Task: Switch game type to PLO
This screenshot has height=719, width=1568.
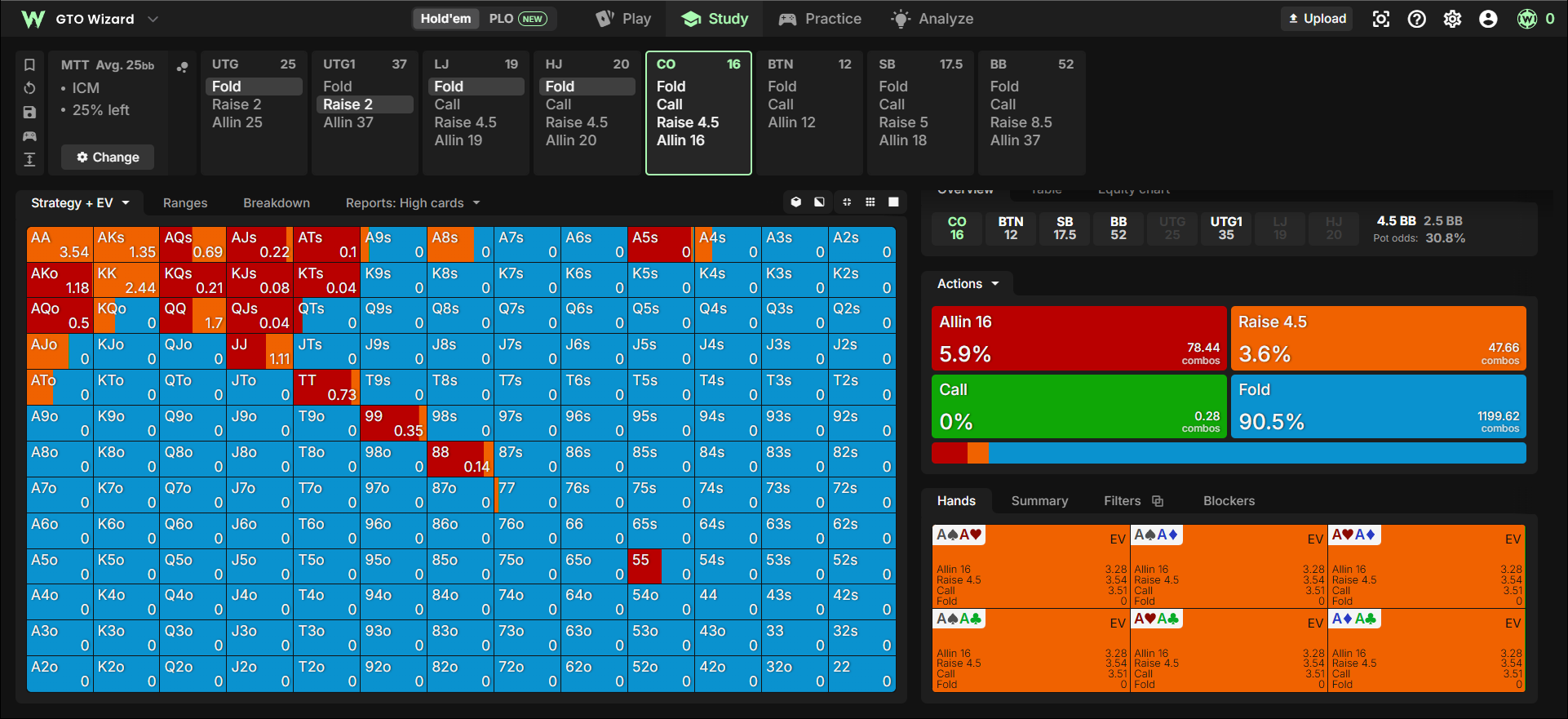Action: (x=518, y=19)
